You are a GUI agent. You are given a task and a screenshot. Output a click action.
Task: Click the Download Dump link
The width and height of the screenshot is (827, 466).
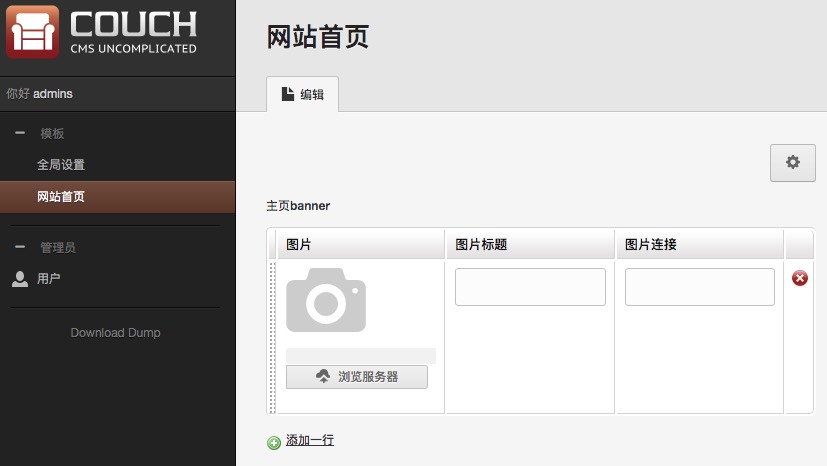[115, 333]
